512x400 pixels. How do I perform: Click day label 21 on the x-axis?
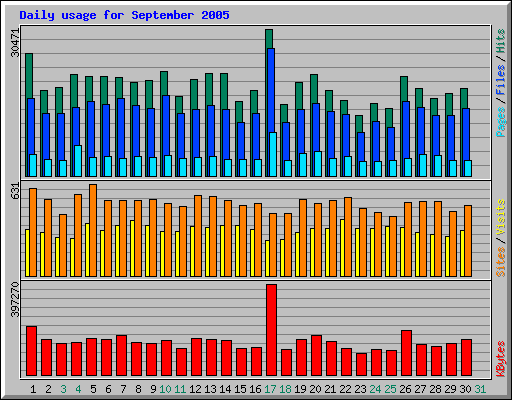[x=330, y=389]
